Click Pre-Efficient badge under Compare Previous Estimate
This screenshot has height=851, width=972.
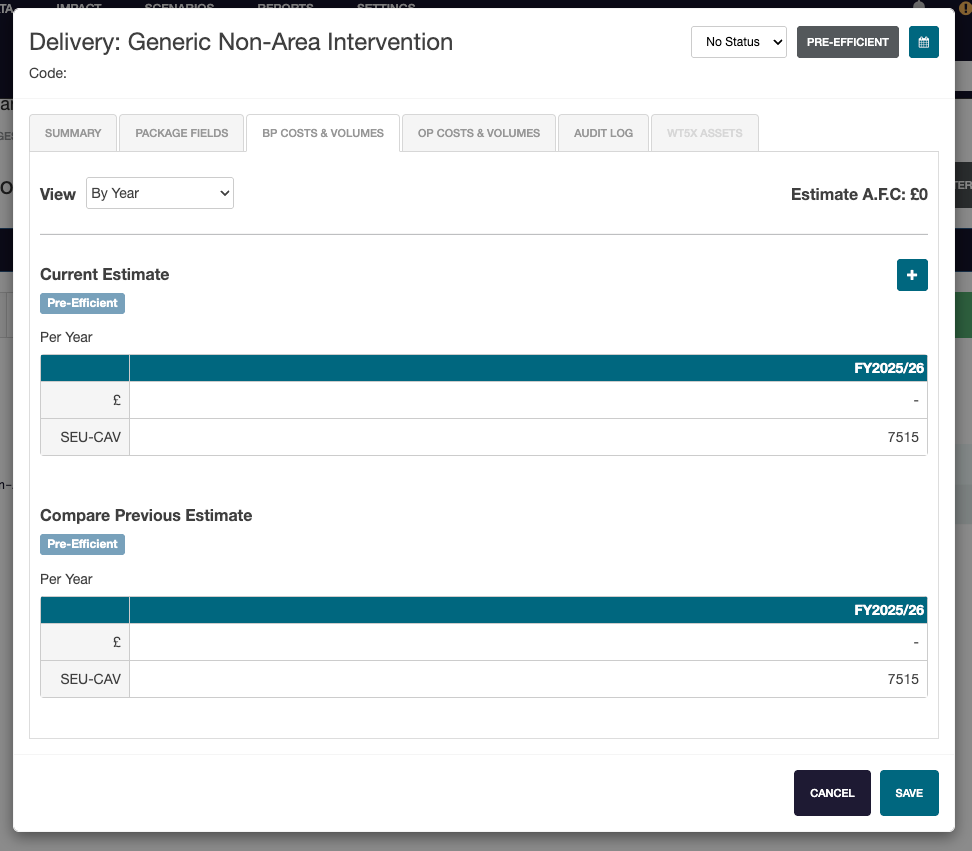(82, 544)
